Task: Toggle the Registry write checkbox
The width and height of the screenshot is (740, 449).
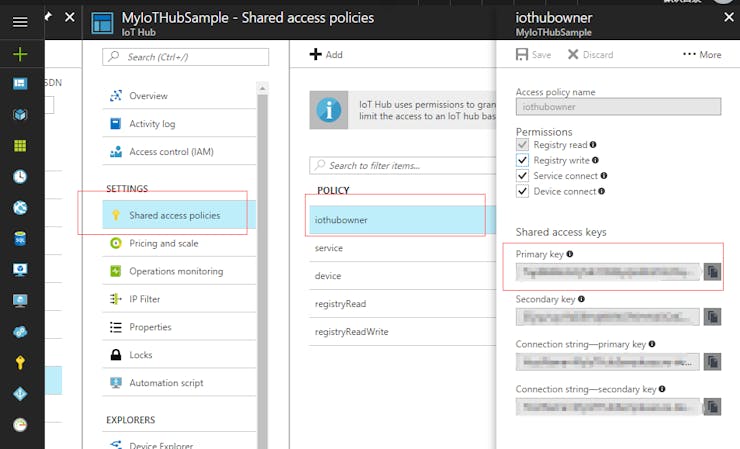Action: tap(522, 160)
